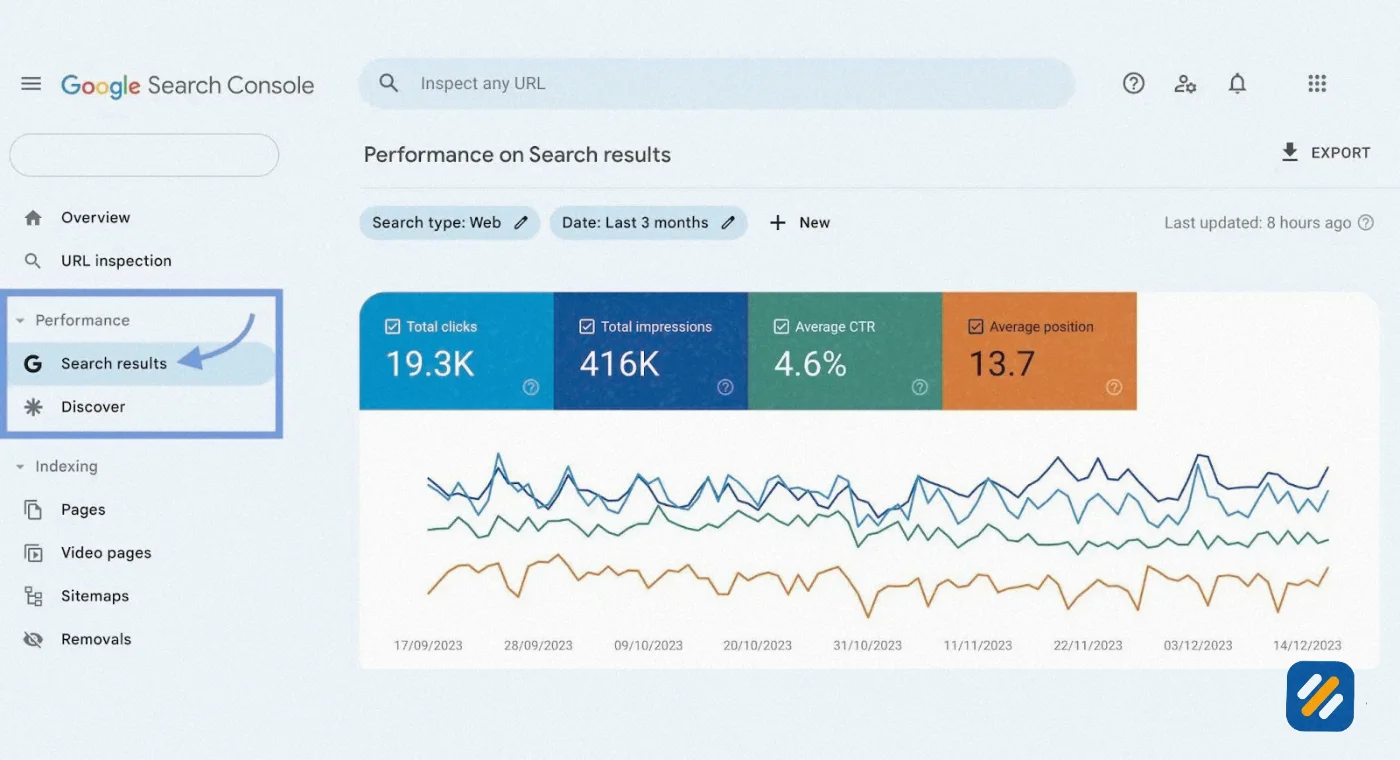1400x760 pixels.
Task: Click the search magnifier icon in URL bar
Action: coord(389,83)
